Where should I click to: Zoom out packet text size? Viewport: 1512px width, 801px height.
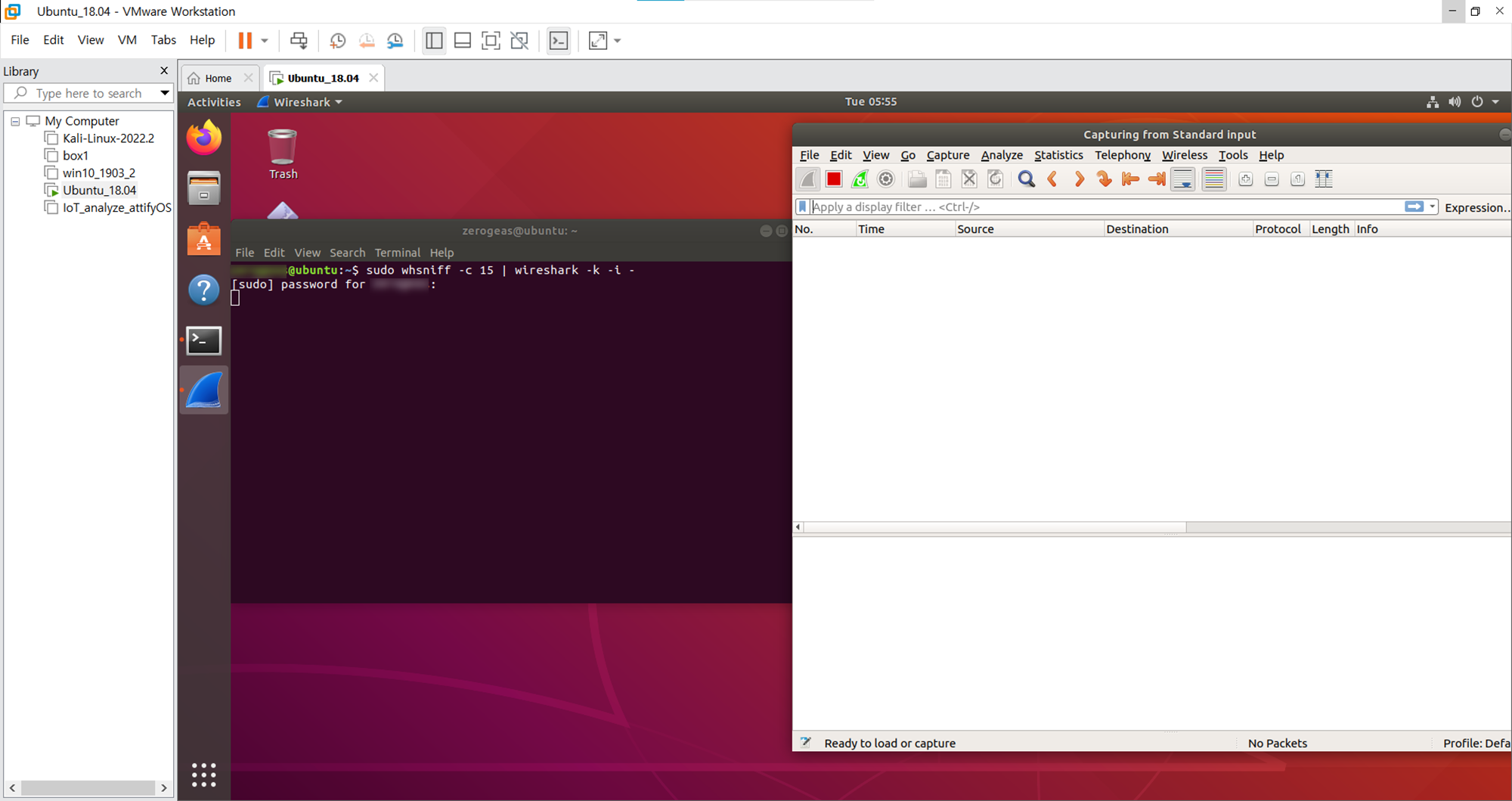1272,179
